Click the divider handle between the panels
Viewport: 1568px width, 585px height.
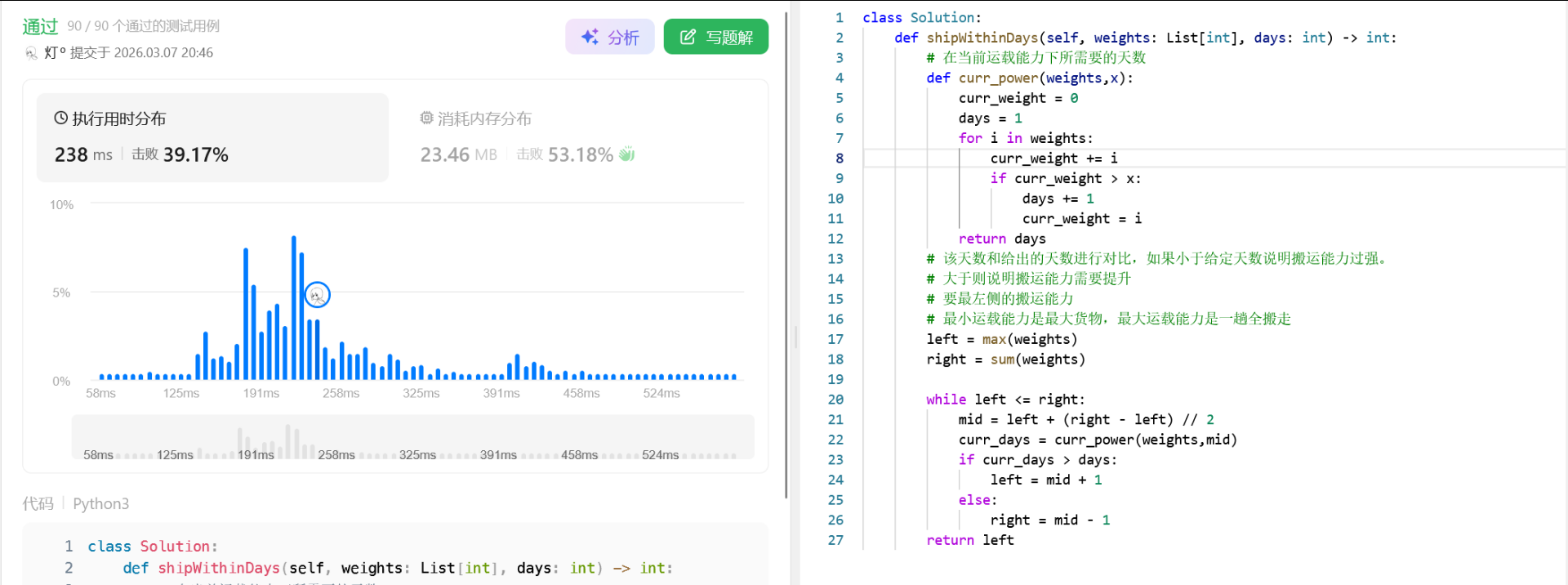coord(795,337)
